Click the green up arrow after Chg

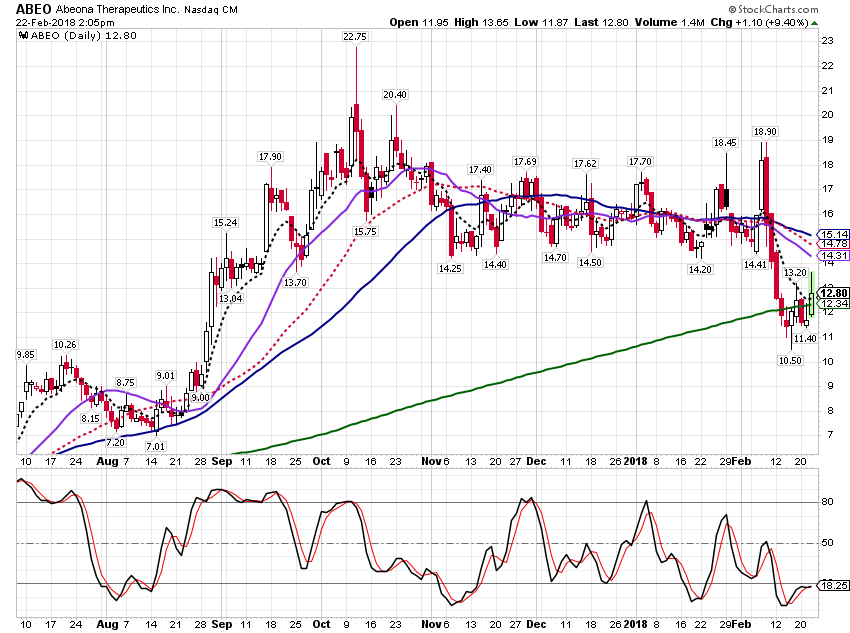(x=815, y=23)
